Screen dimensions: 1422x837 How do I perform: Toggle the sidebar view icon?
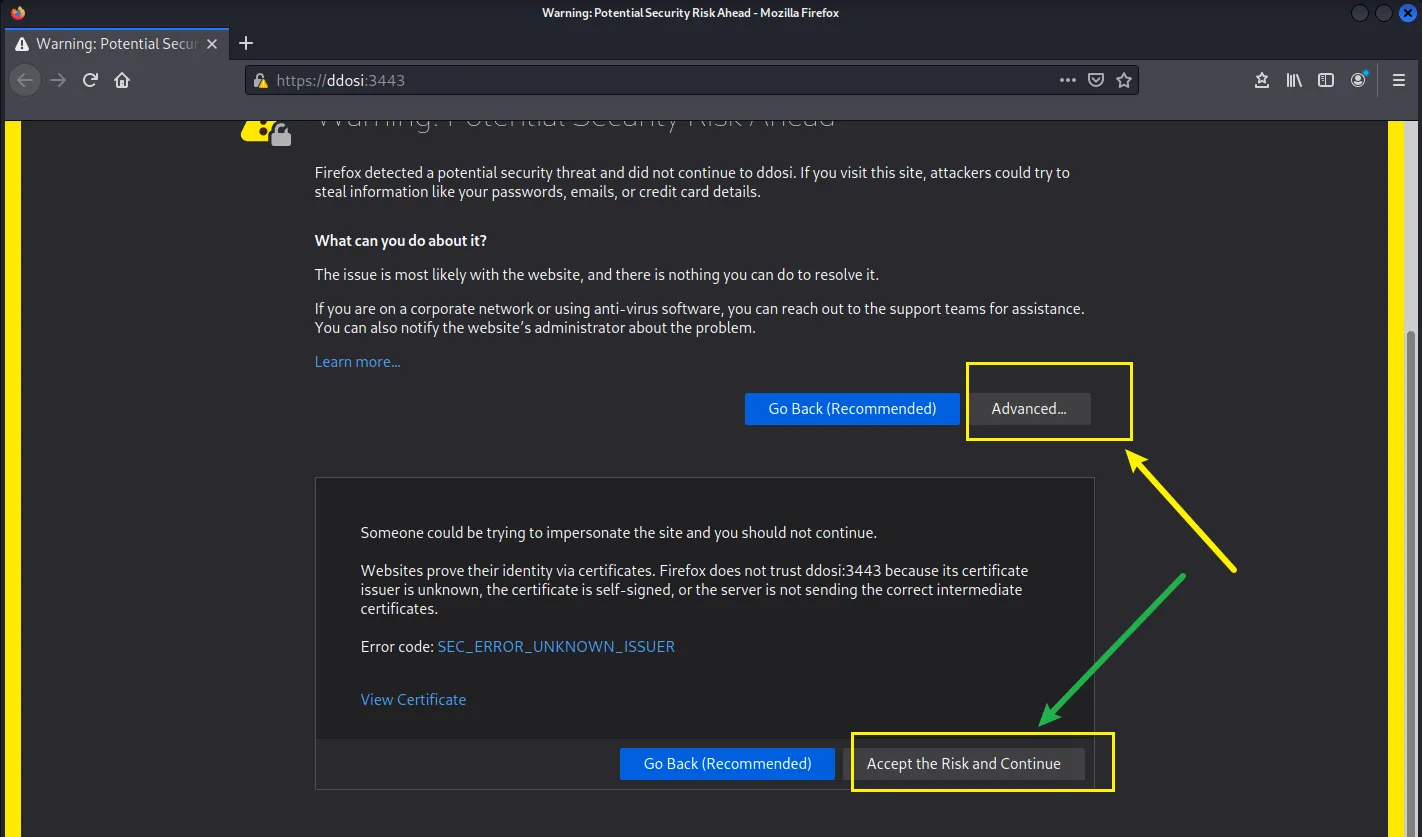[1326, 81]
